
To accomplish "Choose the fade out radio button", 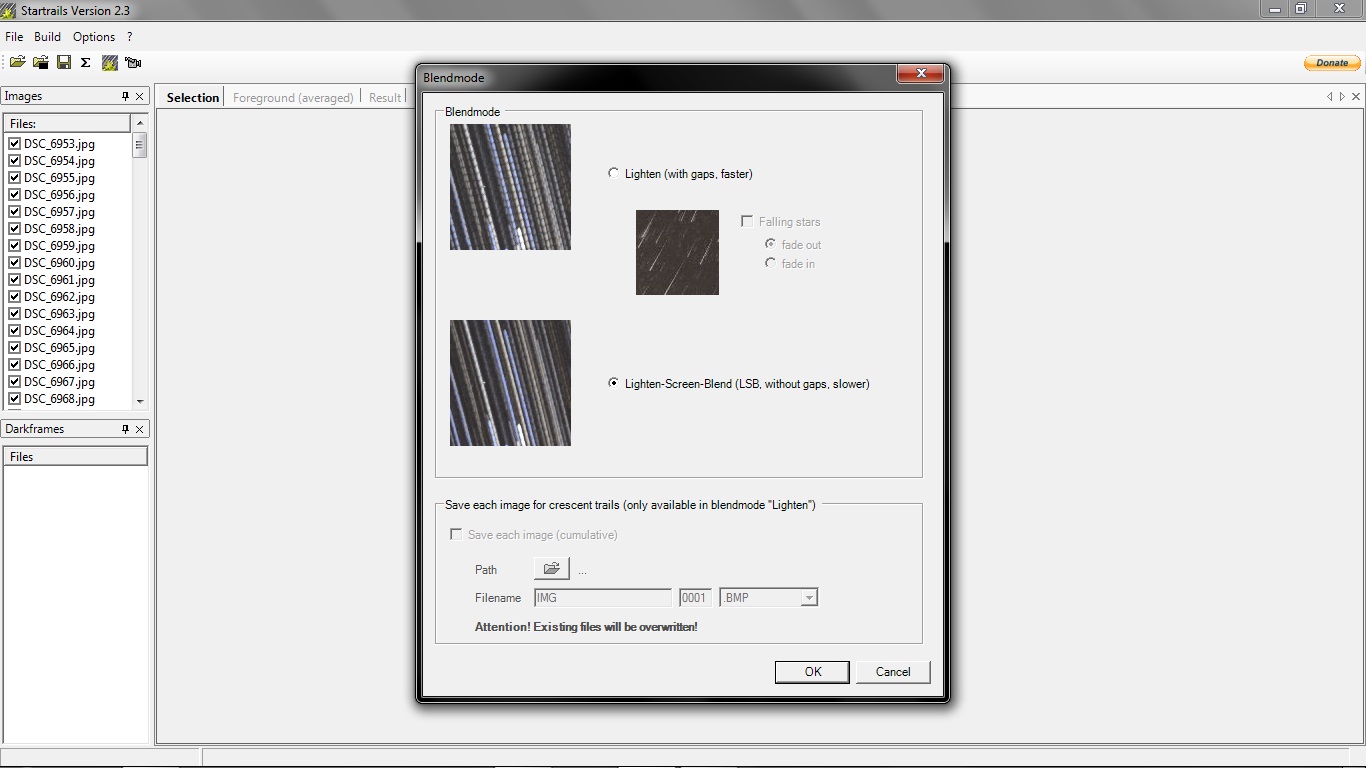I will point(770,244).
